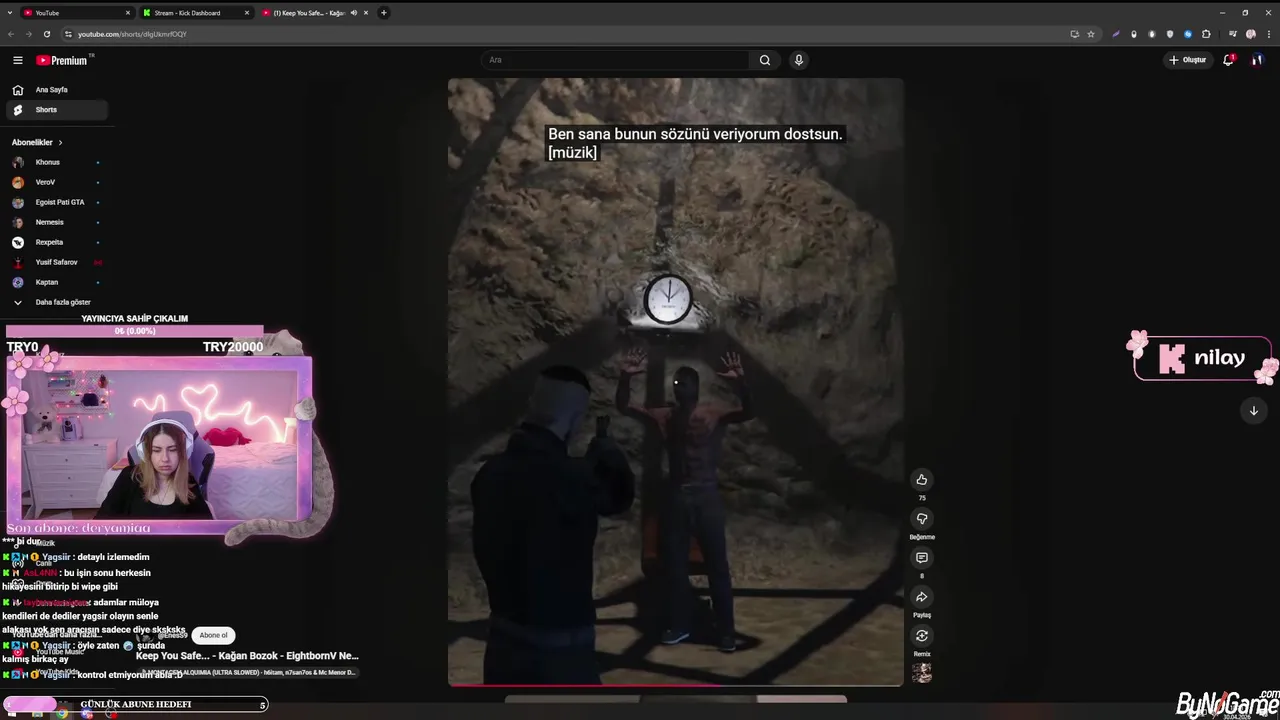Open a new browser tab
This screenshot has width=1280, height=720.
(384, 13)
